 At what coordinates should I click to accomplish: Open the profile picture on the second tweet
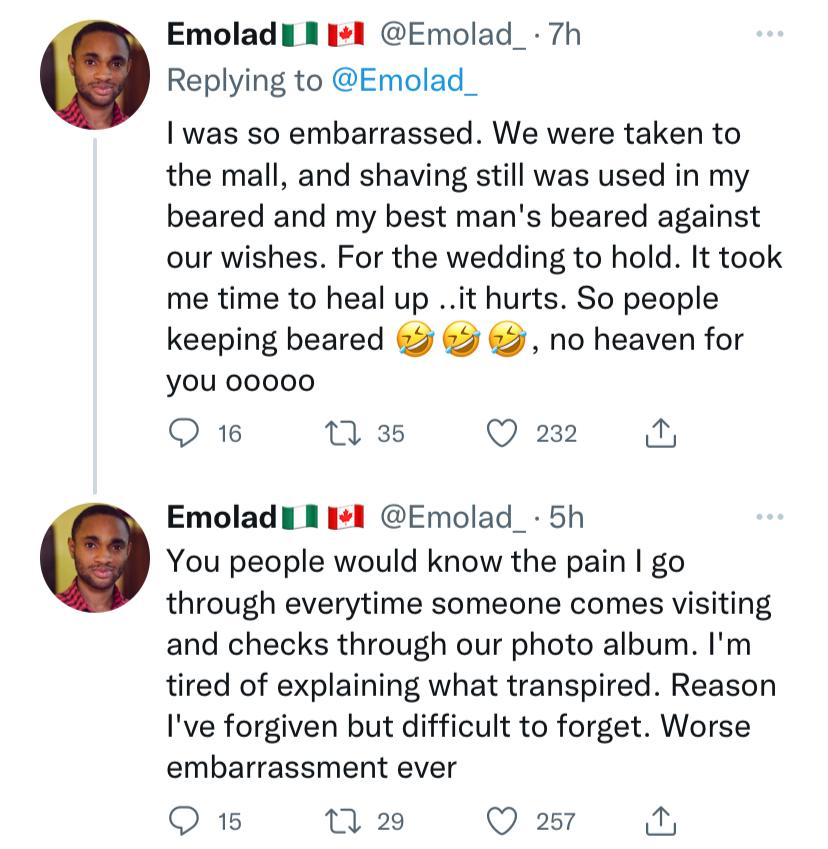coord(95,558)
